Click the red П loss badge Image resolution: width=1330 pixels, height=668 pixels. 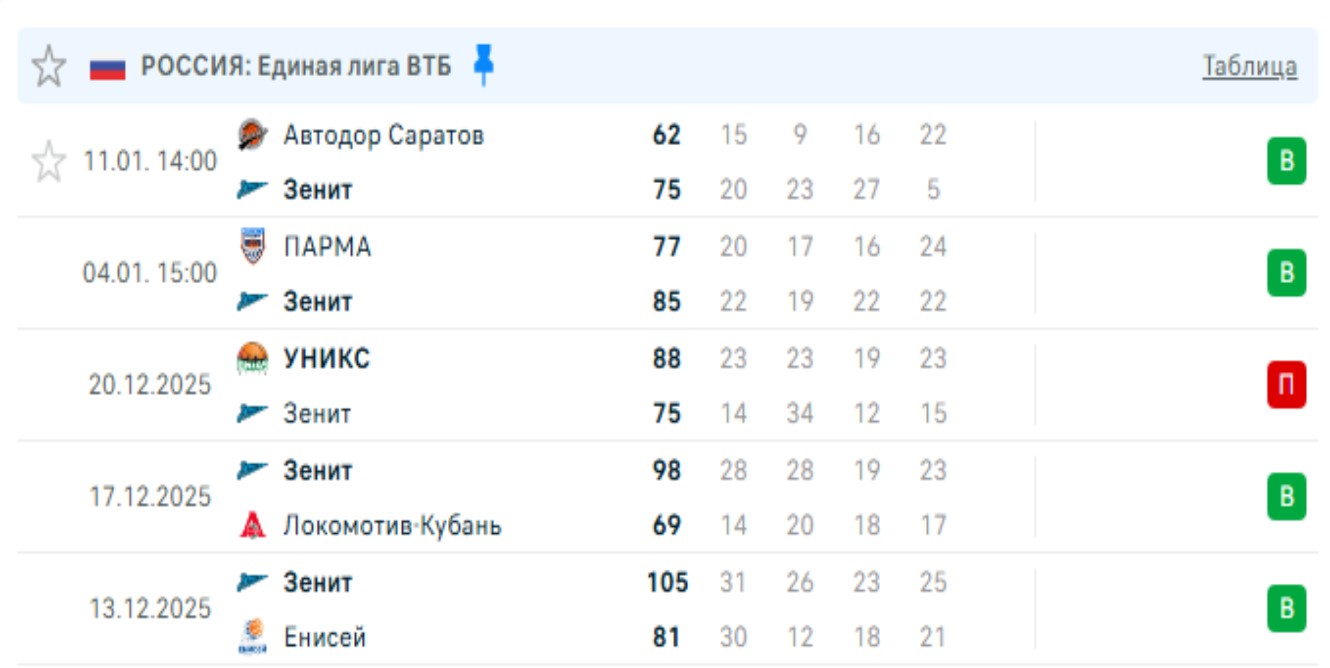click(x=1286, y=386)
